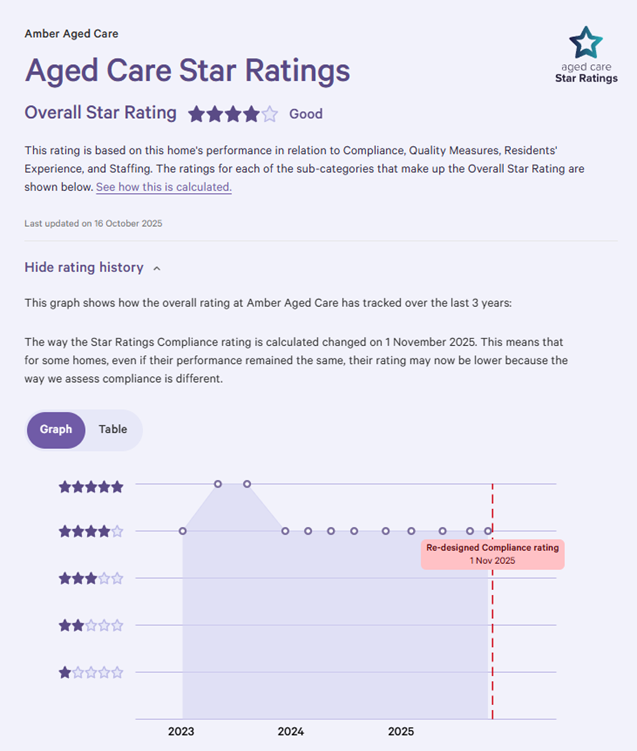Click the Aged Care Star Ratings logo
Viewport: 637px width, 751px height.
click(x=586, y=55)
